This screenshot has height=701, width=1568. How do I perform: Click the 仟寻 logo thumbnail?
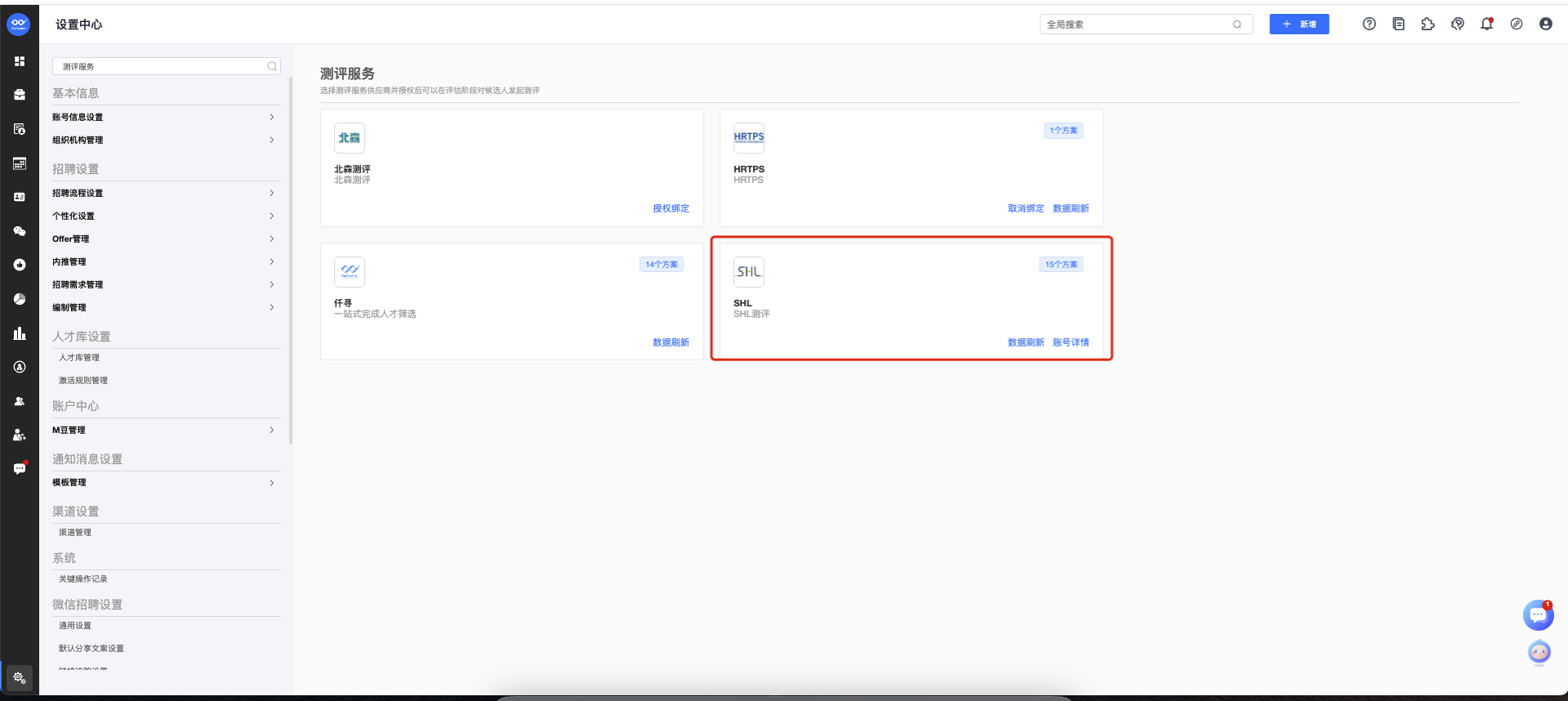(350, 272)
